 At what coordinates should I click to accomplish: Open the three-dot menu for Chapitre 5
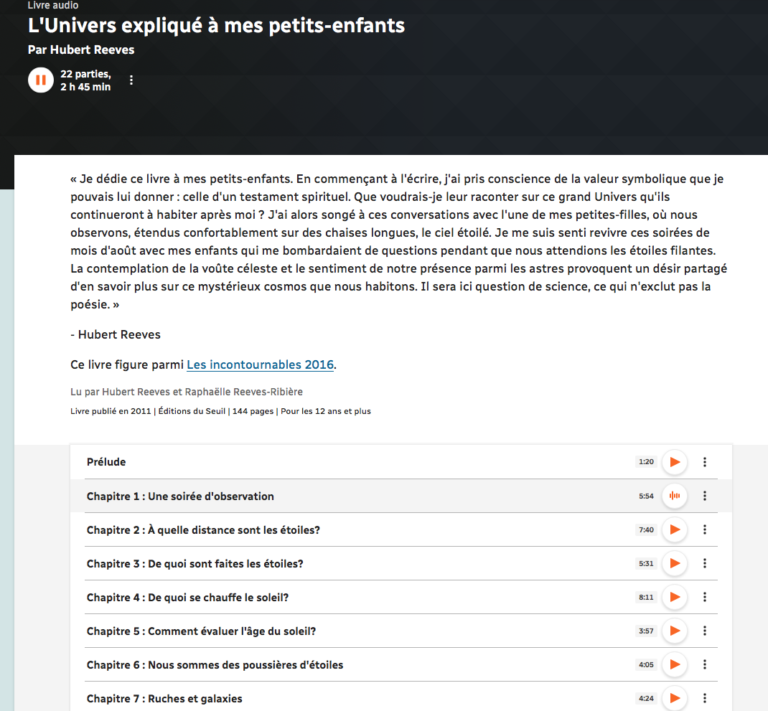705,631
